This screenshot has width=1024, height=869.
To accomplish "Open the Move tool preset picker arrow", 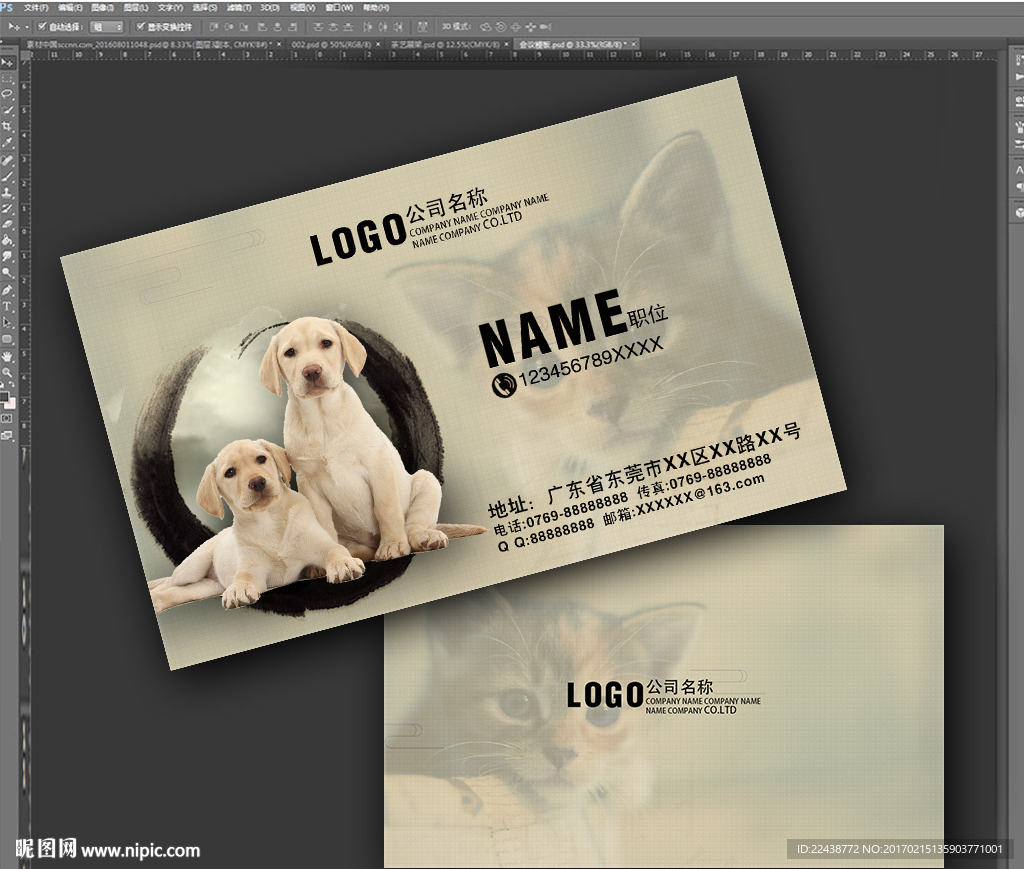I will coord(27,27).
